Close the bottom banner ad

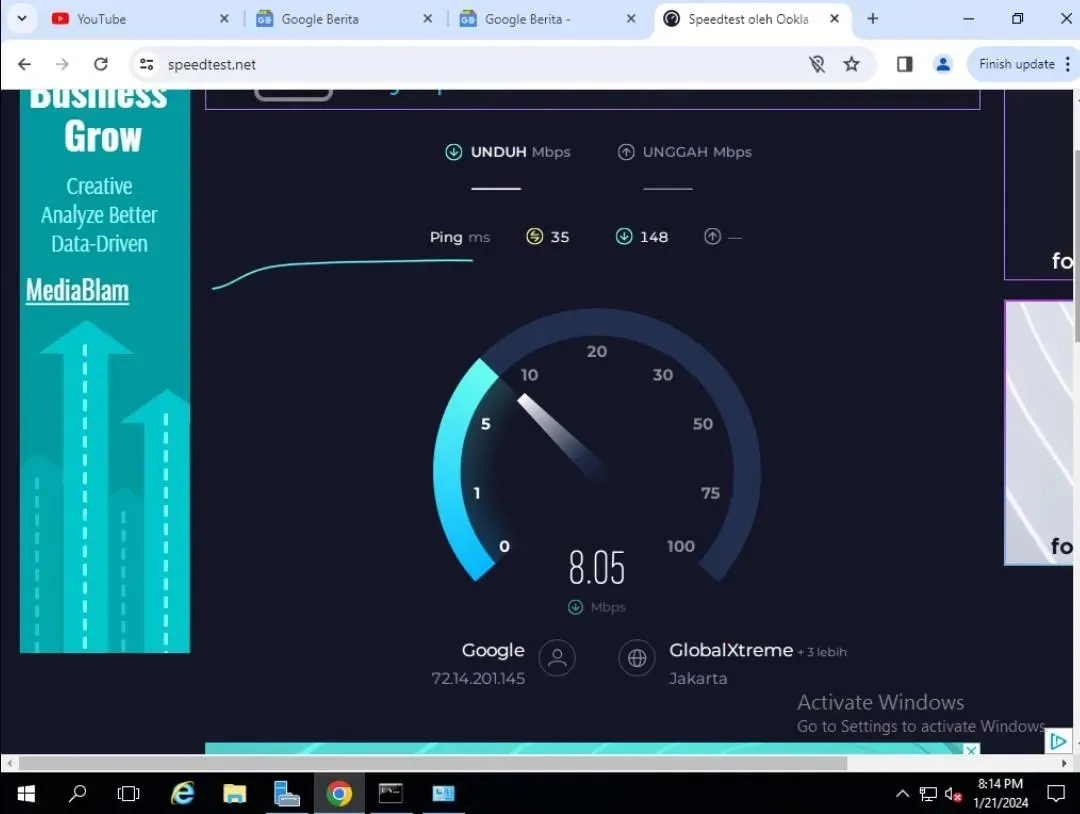[x=971, y=750]
